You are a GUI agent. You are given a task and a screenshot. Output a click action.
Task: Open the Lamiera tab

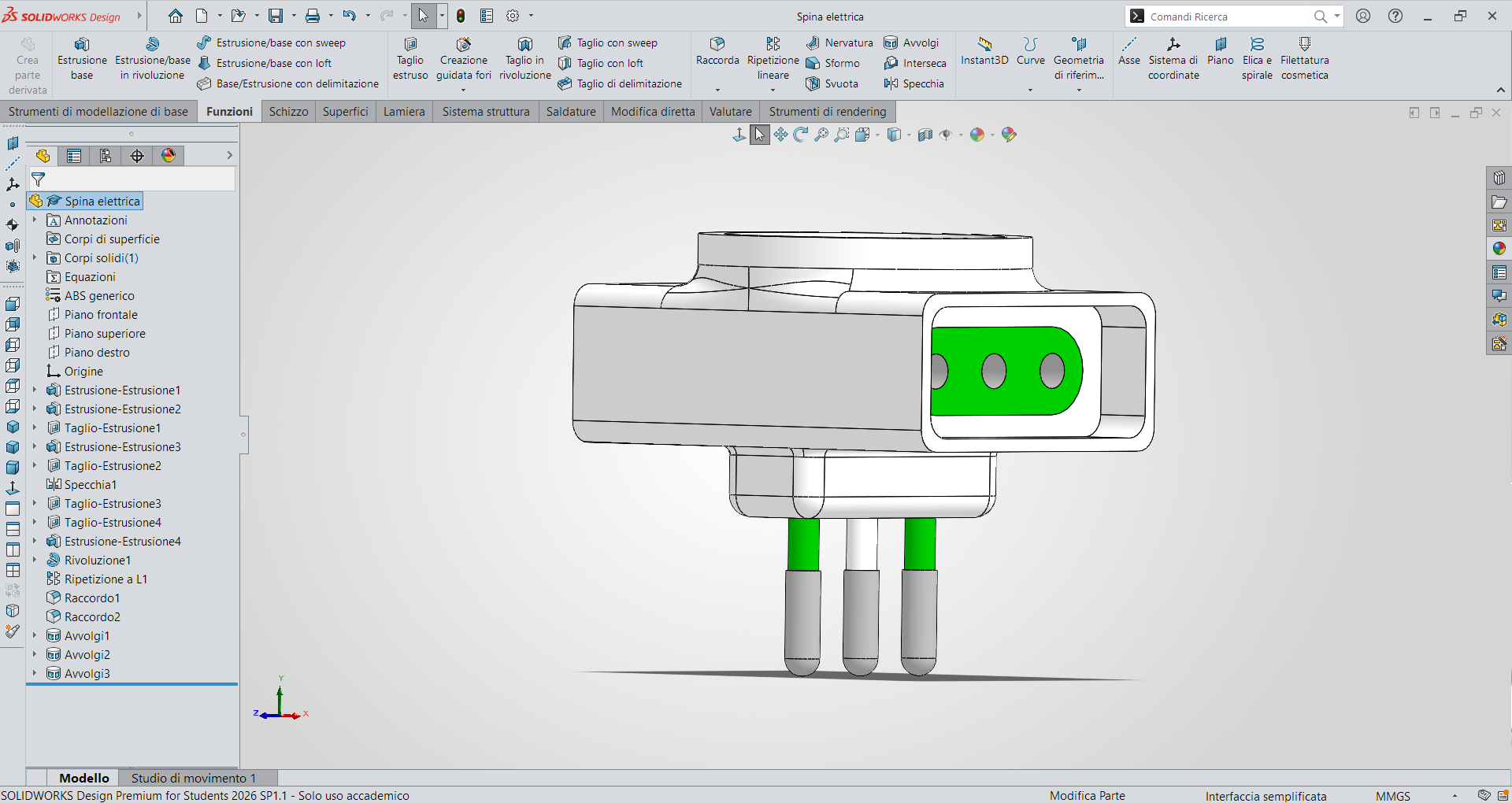click(405, 112)
